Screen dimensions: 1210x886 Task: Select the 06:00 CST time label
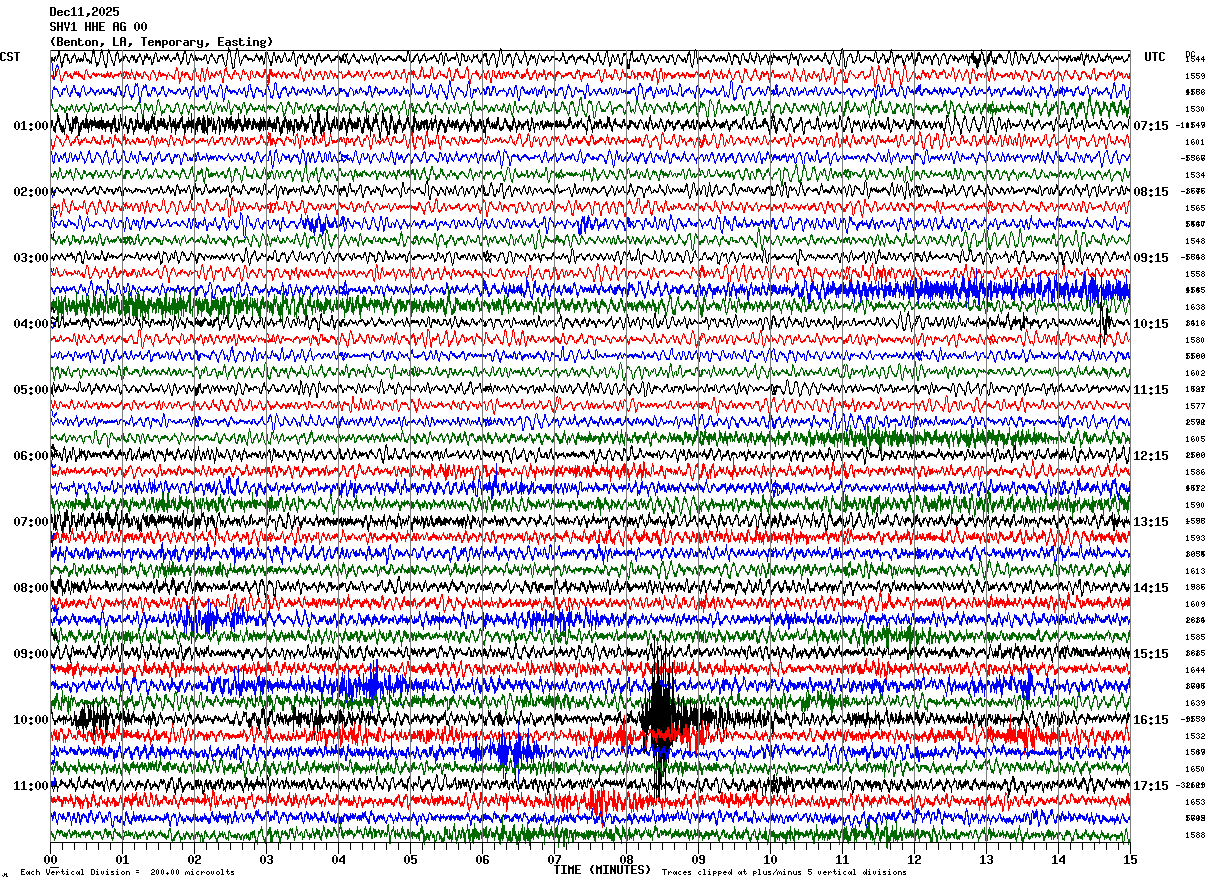[x=31, y=456]
